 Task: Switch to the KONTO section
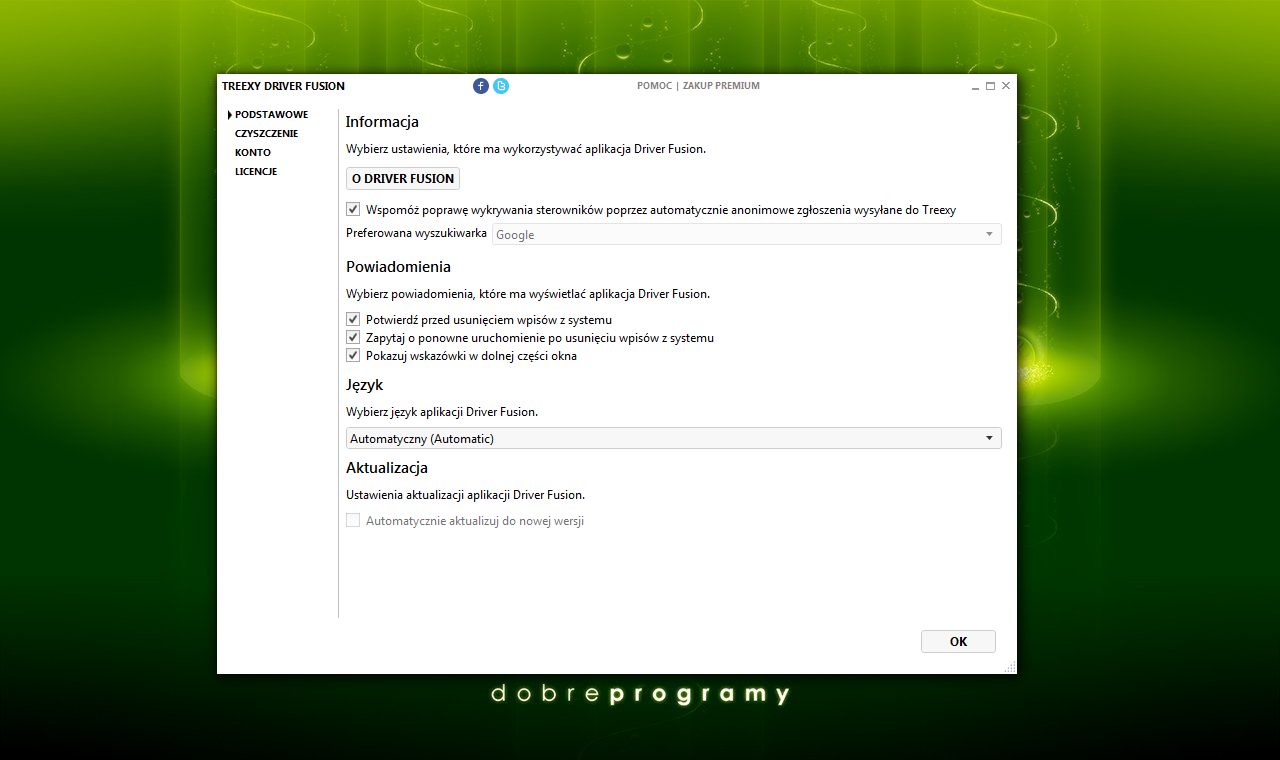click(x=253, y=153)
